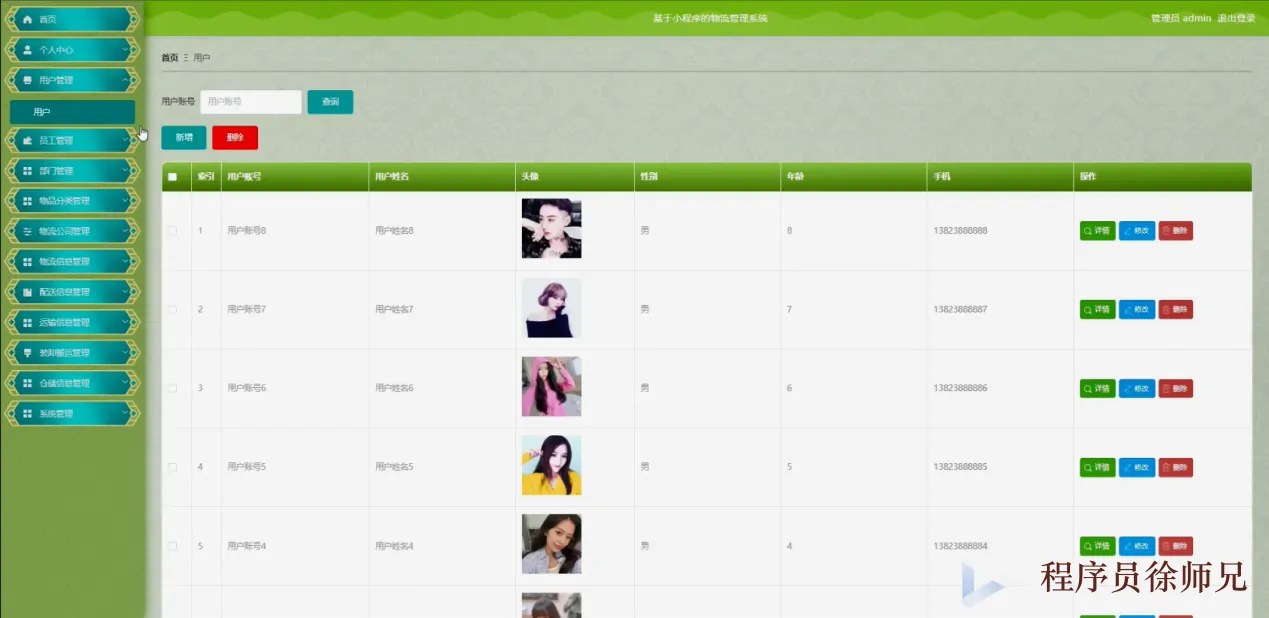
Task: Click 修改 for row 用户账号5
Action: pyautogui.click(x=1137, y=467)
